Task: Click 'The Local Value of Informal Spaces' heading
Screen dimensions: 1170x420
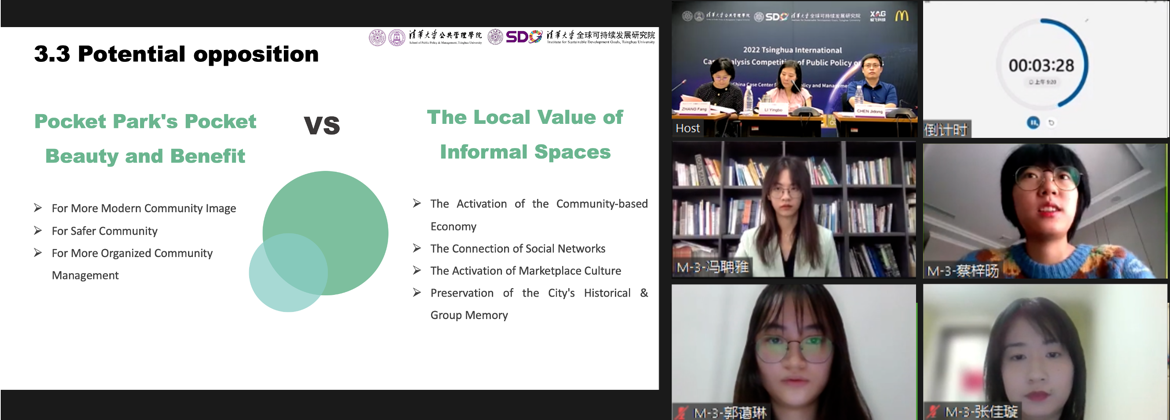Action: (525, 134)
